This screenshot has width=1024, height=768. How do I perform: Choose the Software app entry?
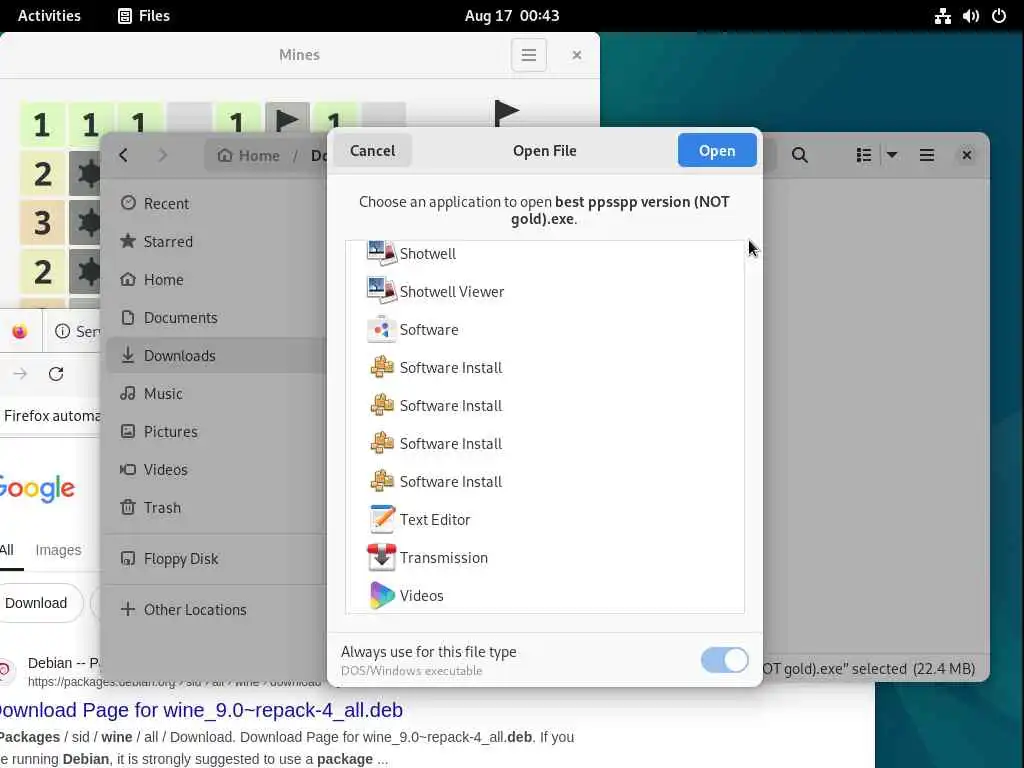[545, 329]
